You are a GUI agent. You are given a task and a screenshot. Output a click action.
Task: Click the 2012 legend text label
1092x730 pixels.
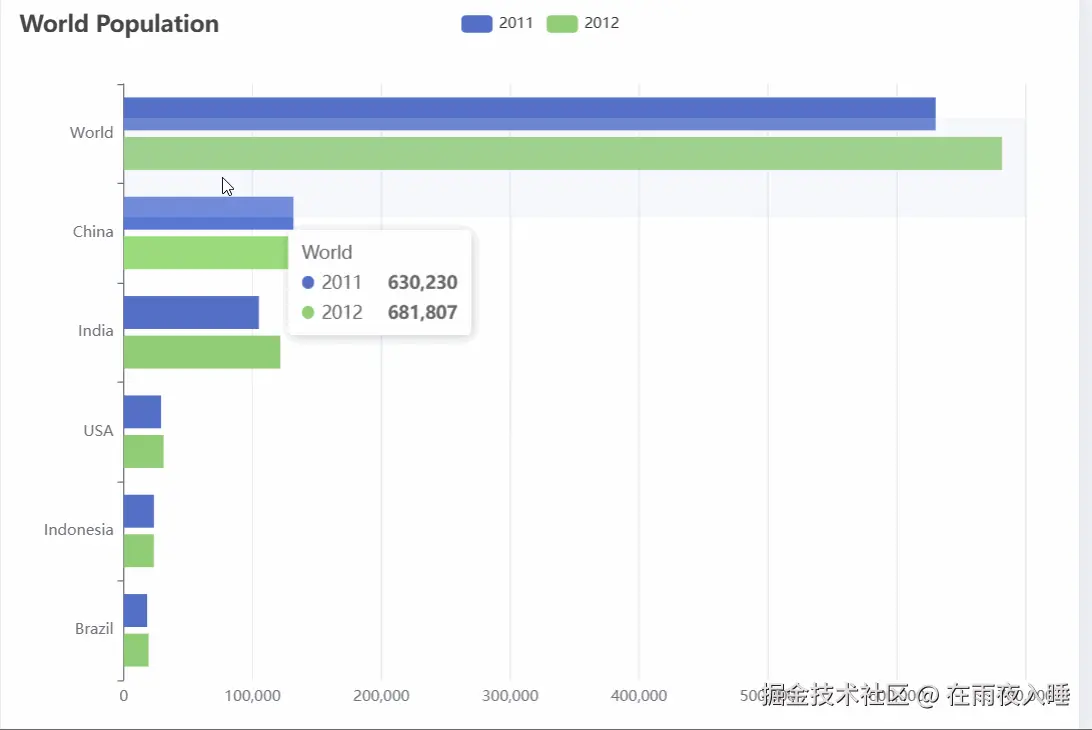pos(602,23)
